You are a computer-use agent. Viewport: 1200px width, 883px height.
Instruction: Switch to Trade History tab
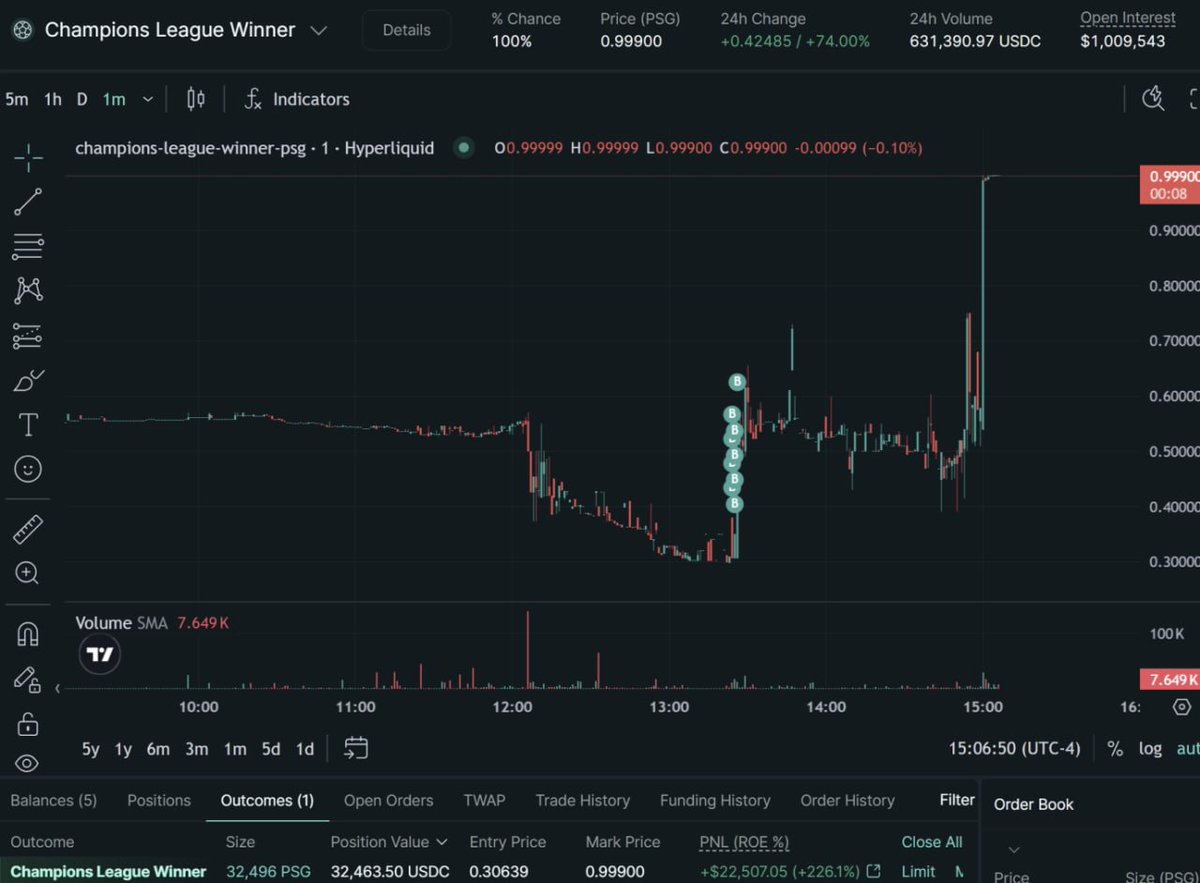[x=583, y=800]
